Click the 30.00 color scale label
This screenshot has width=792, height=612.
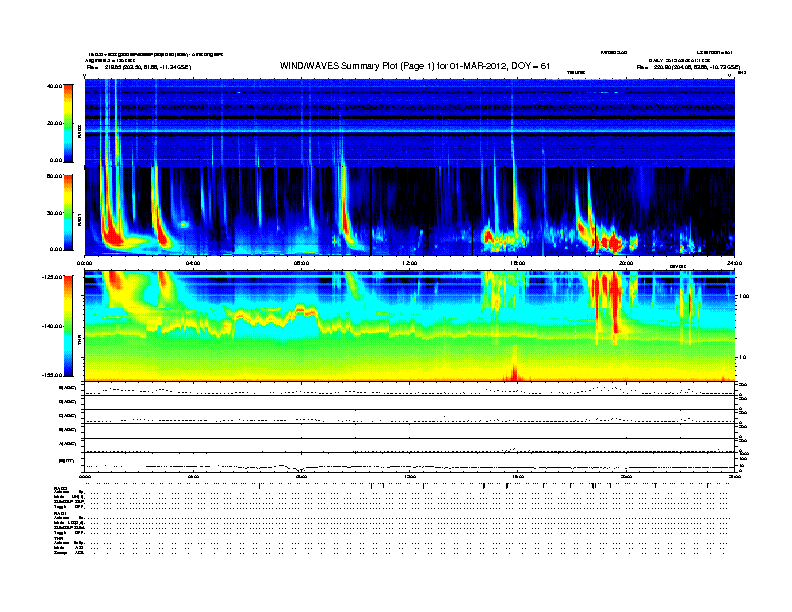tap(54, 213)
